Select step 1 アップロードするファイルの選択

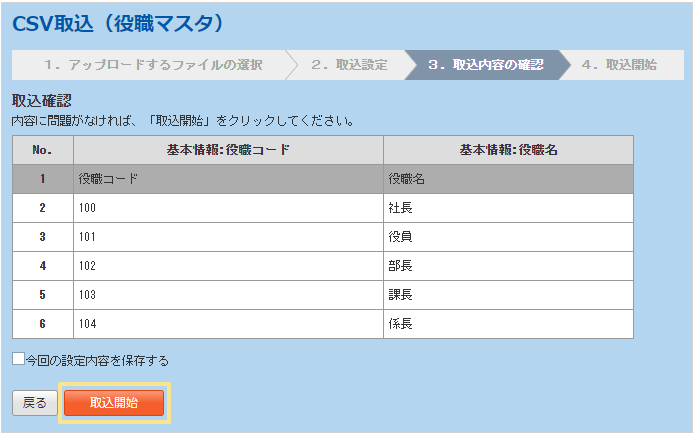pyautogui.click(x=152, y=65)
